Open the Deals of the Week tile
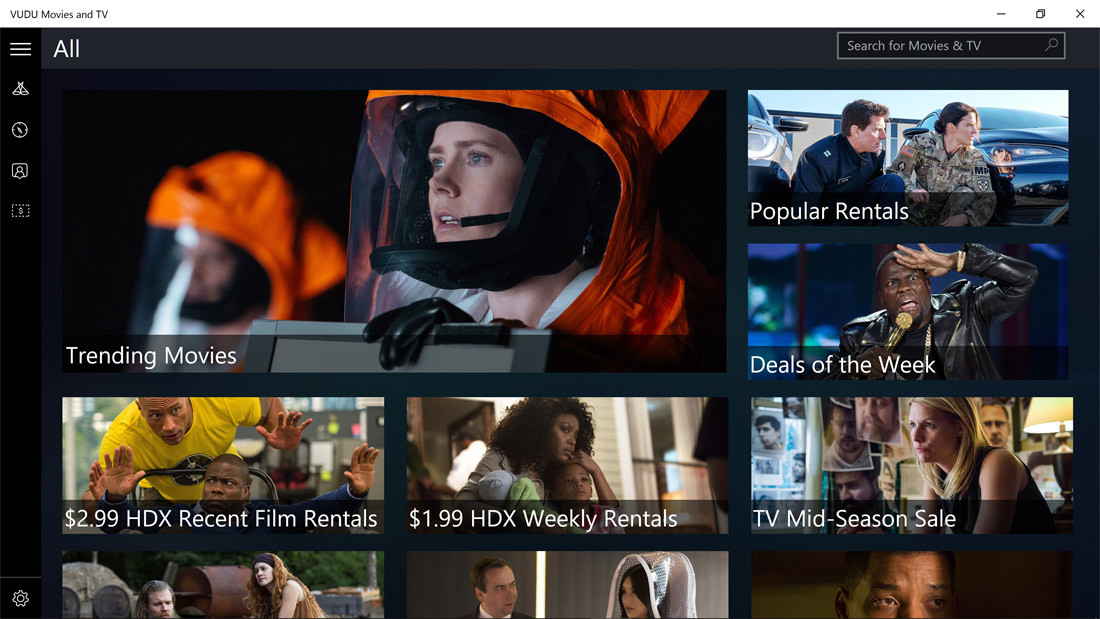This screenshot has width=1100, height=619. [908, 311]
